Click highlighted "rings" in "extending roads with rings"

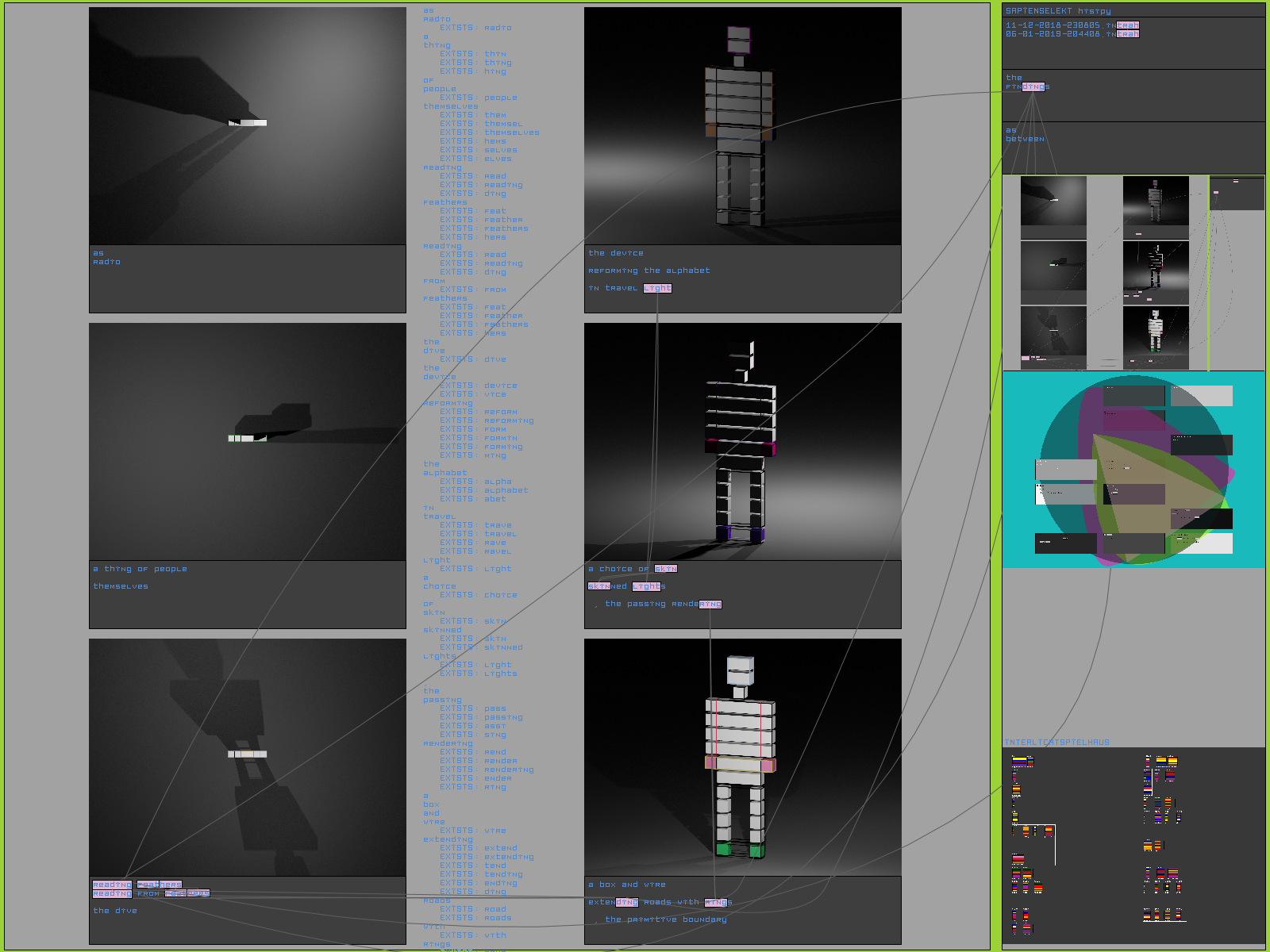[715, 902]
